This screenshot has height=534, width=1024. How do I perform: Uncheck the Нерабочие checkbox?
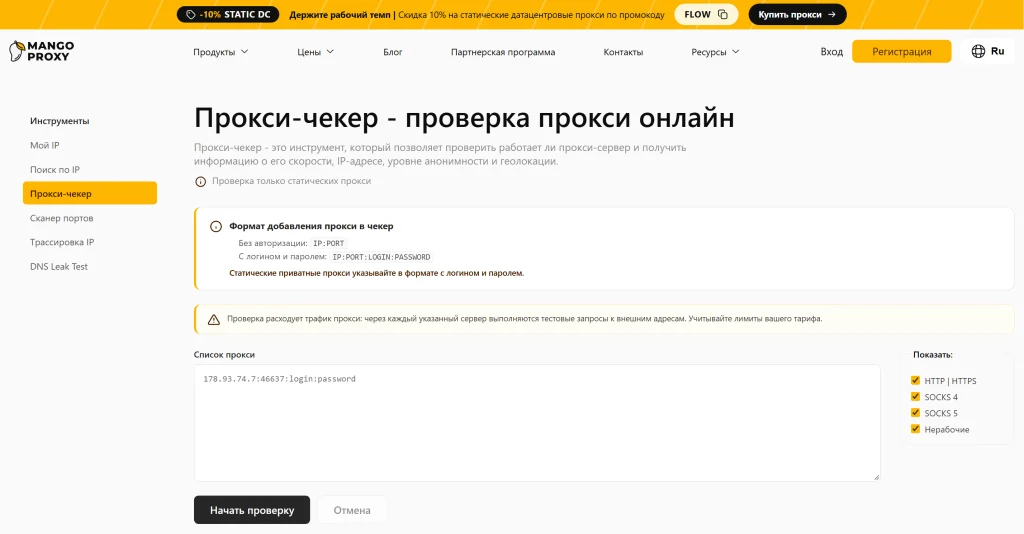pos(915,429)
